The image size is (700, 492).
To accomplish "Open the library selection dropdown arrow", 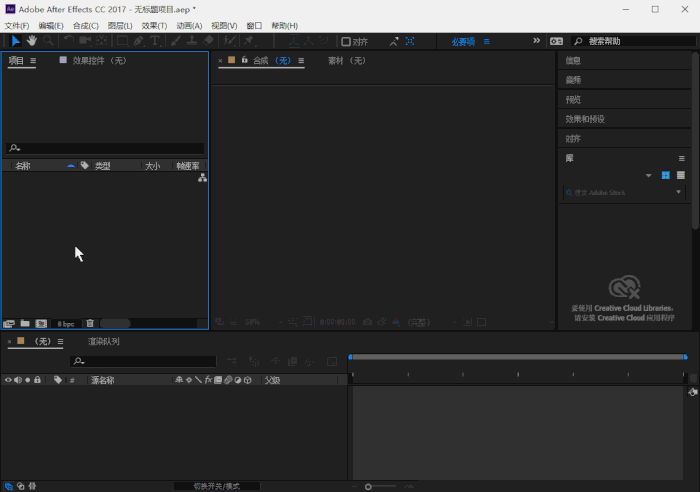I will point(649,175).
